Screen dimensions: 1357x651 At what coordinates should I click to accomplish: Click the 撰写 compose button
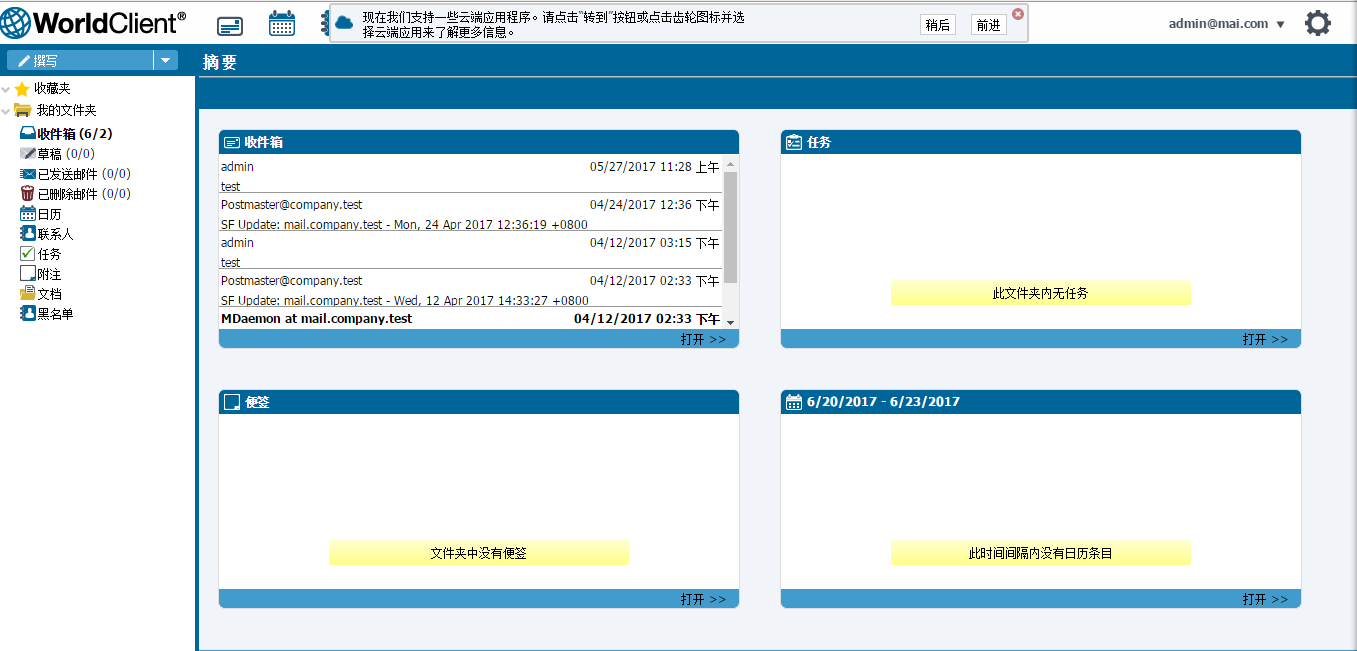point(80,61)
